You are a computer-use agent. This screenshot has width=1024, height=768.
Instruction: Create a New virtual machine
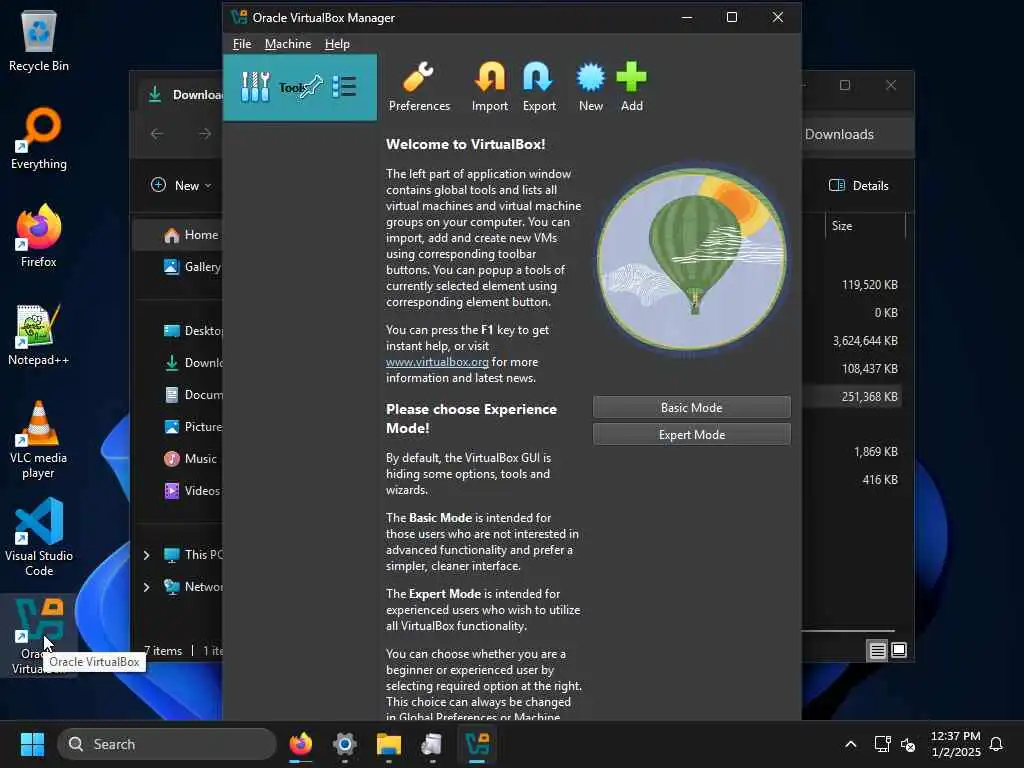point(590,87)
